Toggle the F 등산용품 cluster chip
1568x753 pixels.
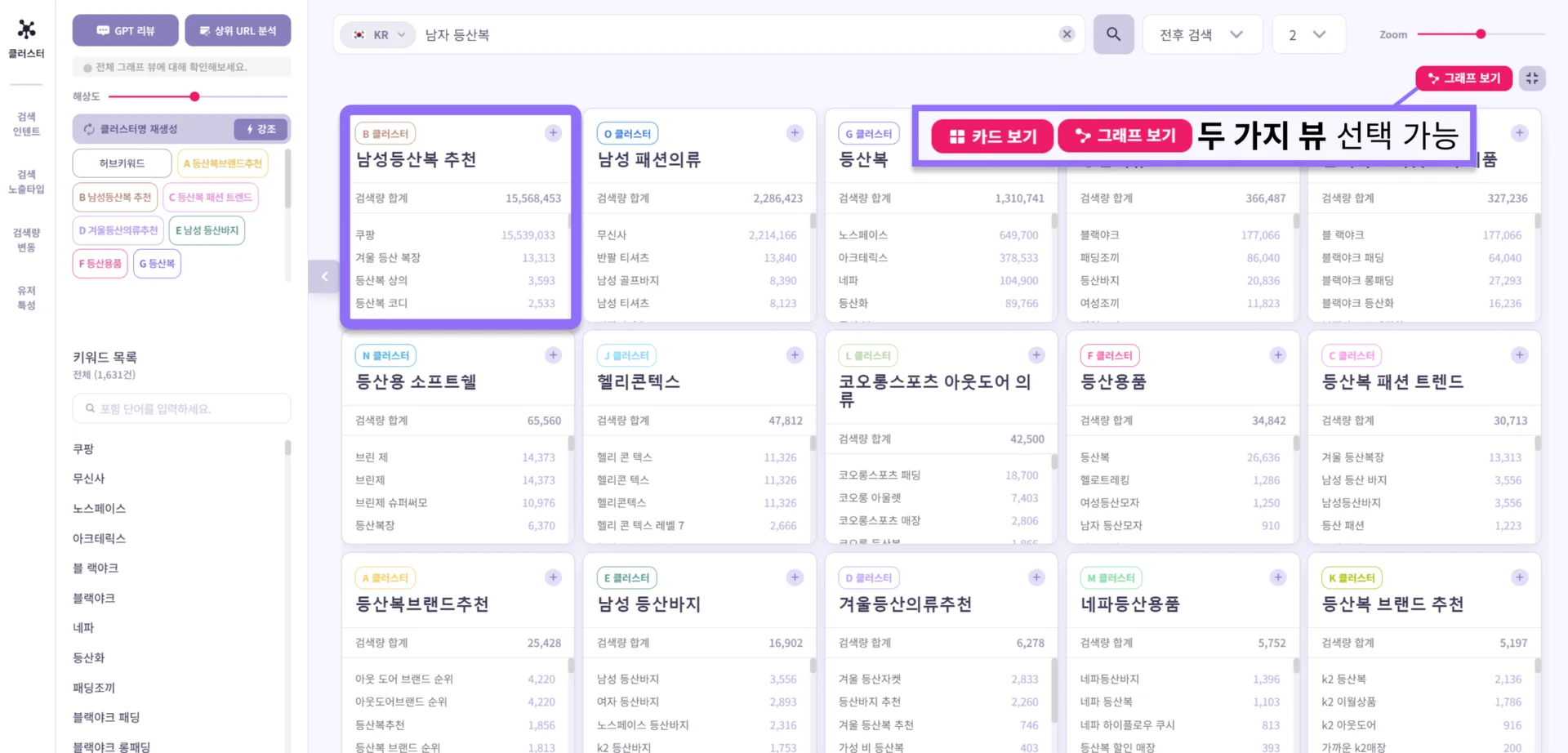99,263
